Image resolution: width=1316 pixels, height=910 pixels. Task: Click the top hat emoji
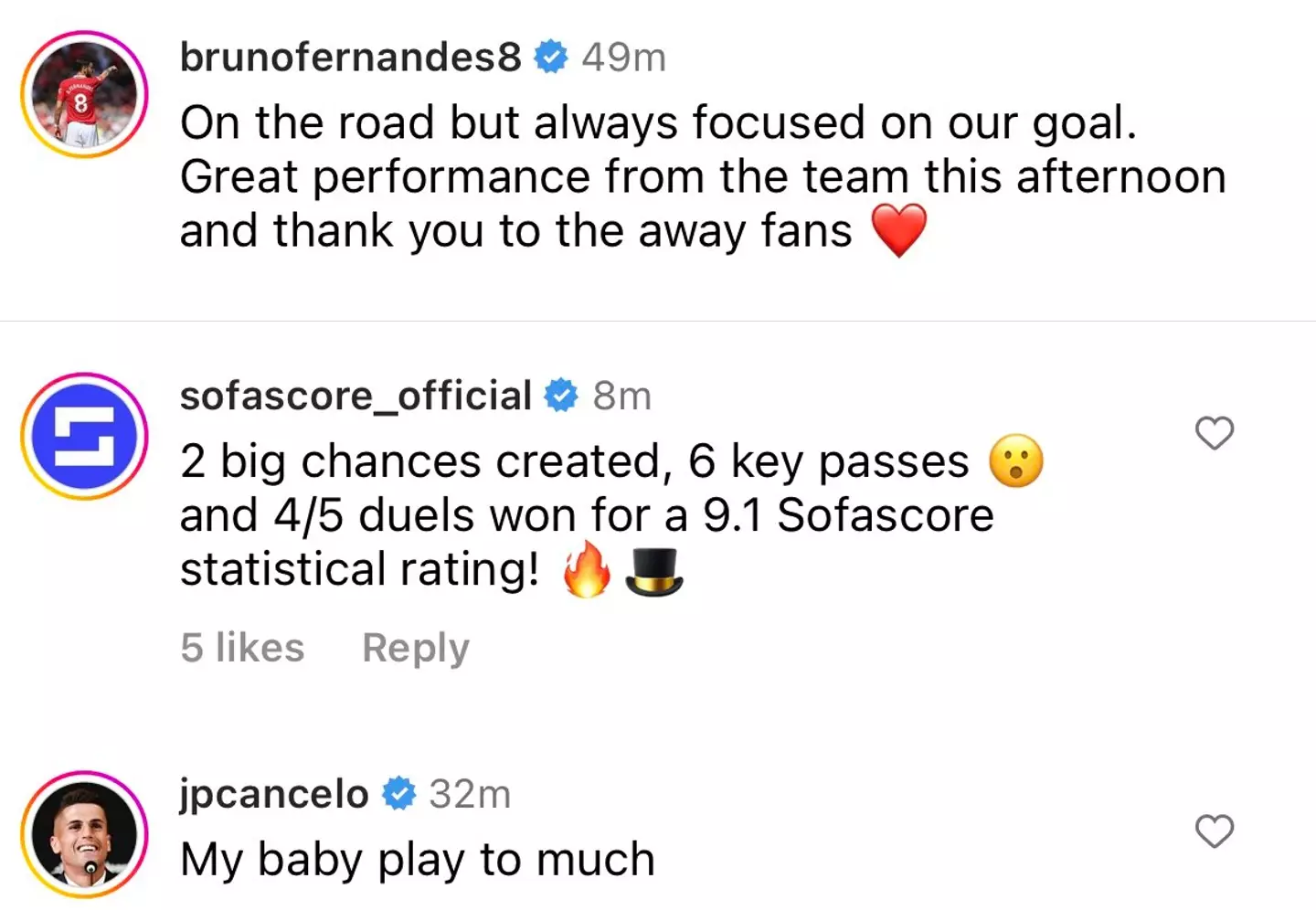(x=653, y=573)
